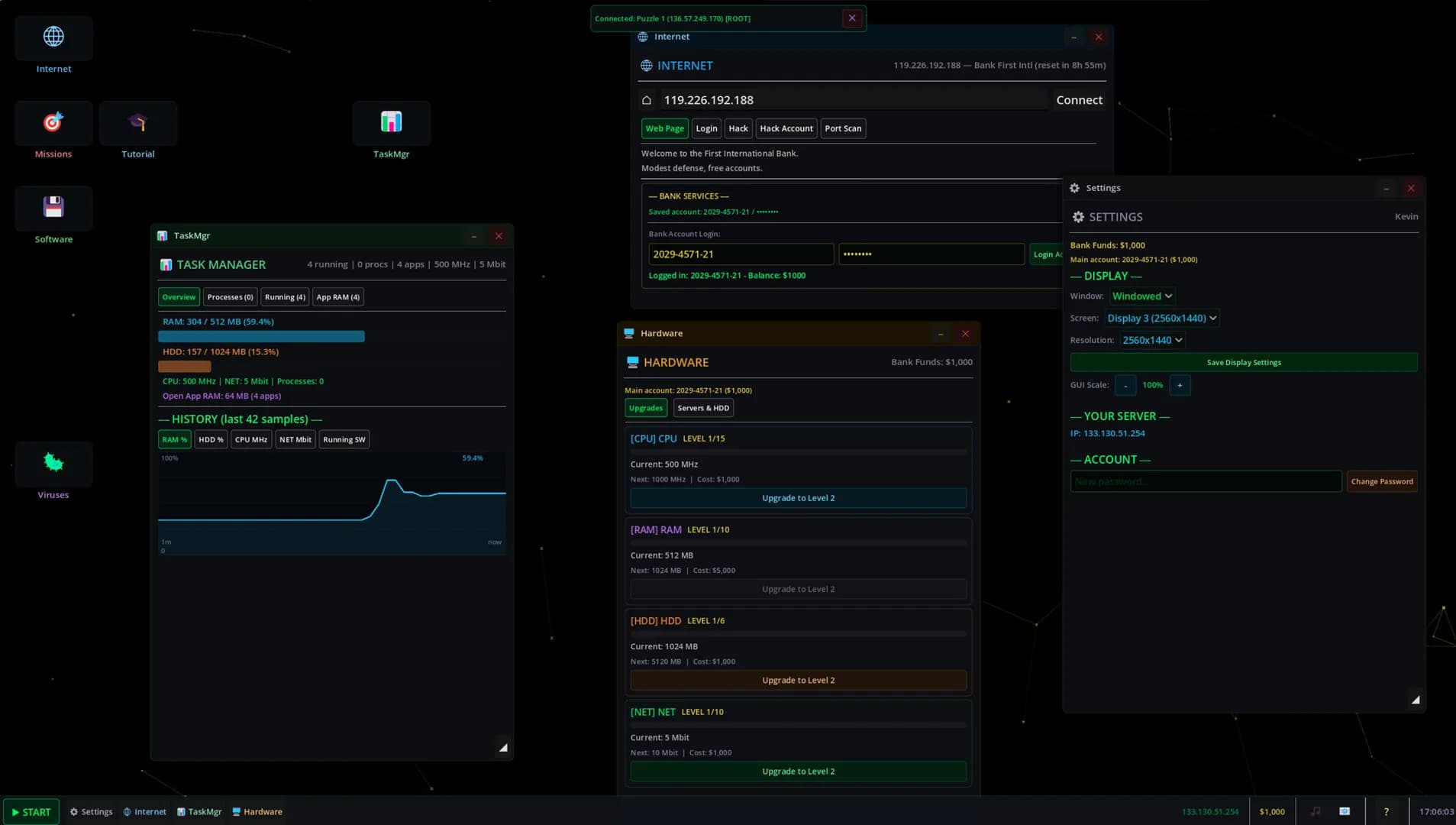Click the IP address field 119.226.192.188
The width and height of the screenshot is (1456, 825).
tap(853, 100)
